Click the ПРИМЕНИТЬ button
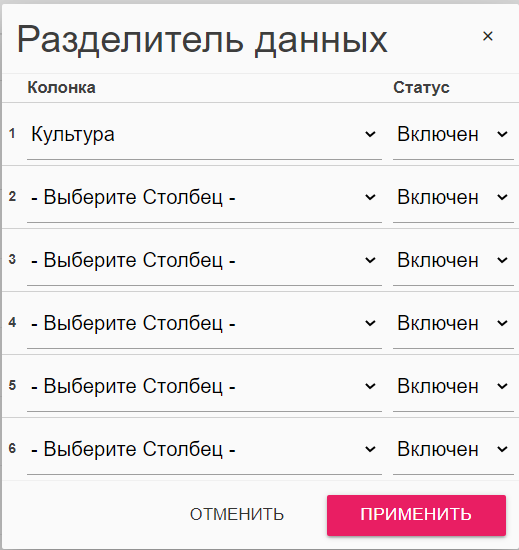Viewport: 519px width, 550px height. (x=416, y=515)
